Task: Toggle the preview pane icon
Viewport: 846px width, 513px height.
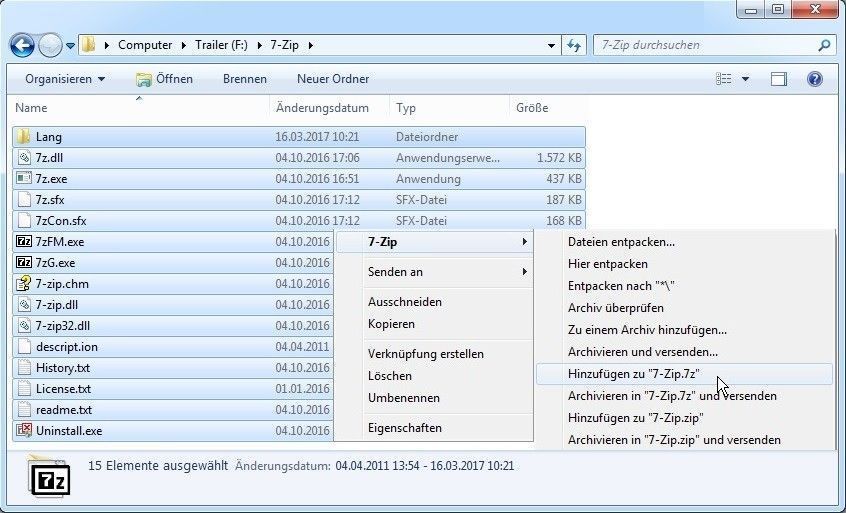Action: pyautogui.click(x=779, y=79)
